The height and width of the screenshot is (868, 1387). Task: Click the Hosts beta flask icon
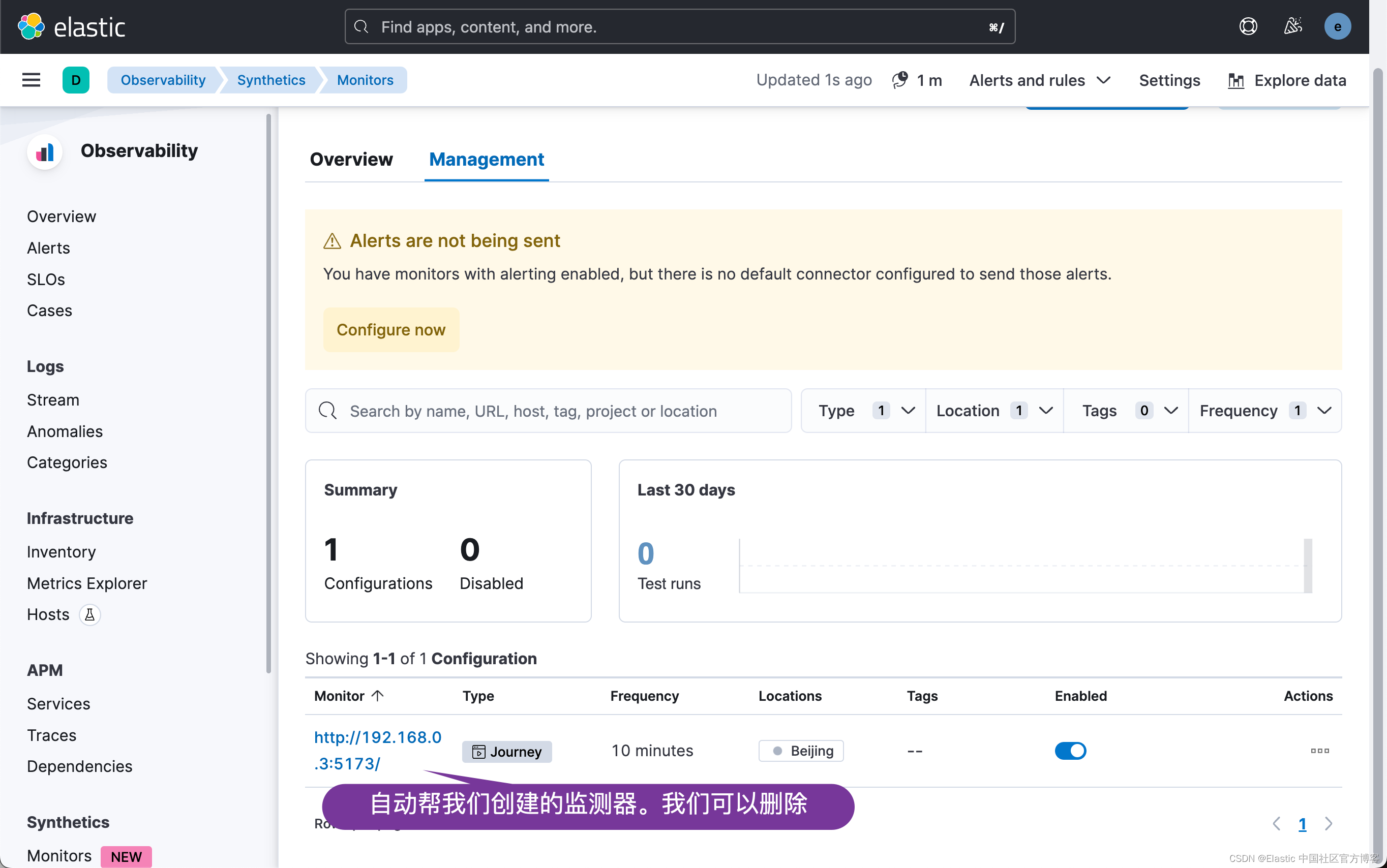pyautogui.click(x=89, y=614)
